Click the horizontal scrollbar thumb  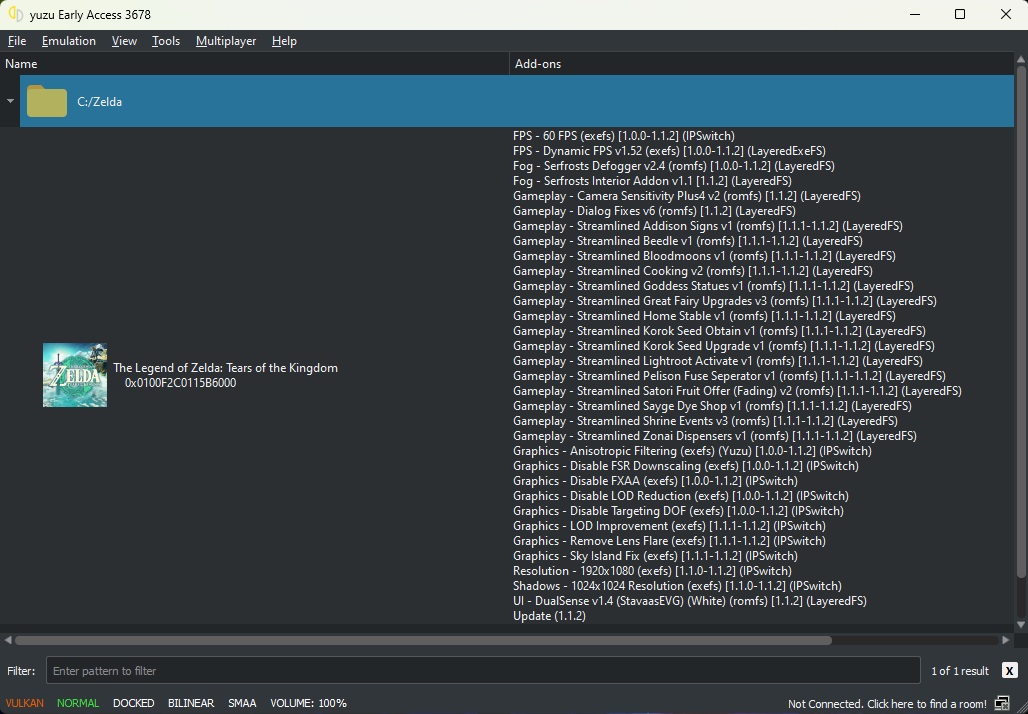click(x=423, y=640)
